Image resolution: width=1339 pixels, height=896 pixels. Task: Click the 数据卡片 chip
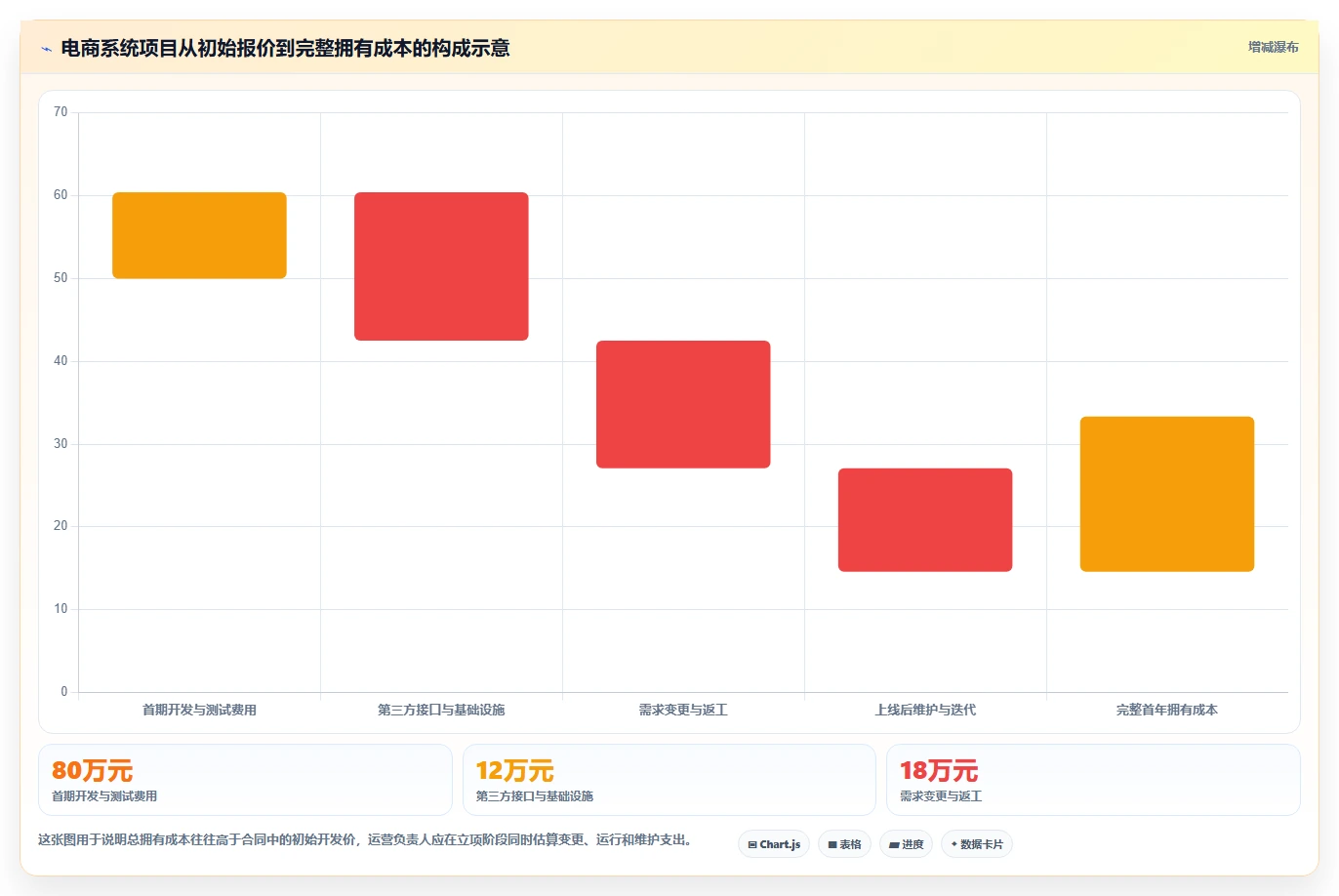pos(977,844)
